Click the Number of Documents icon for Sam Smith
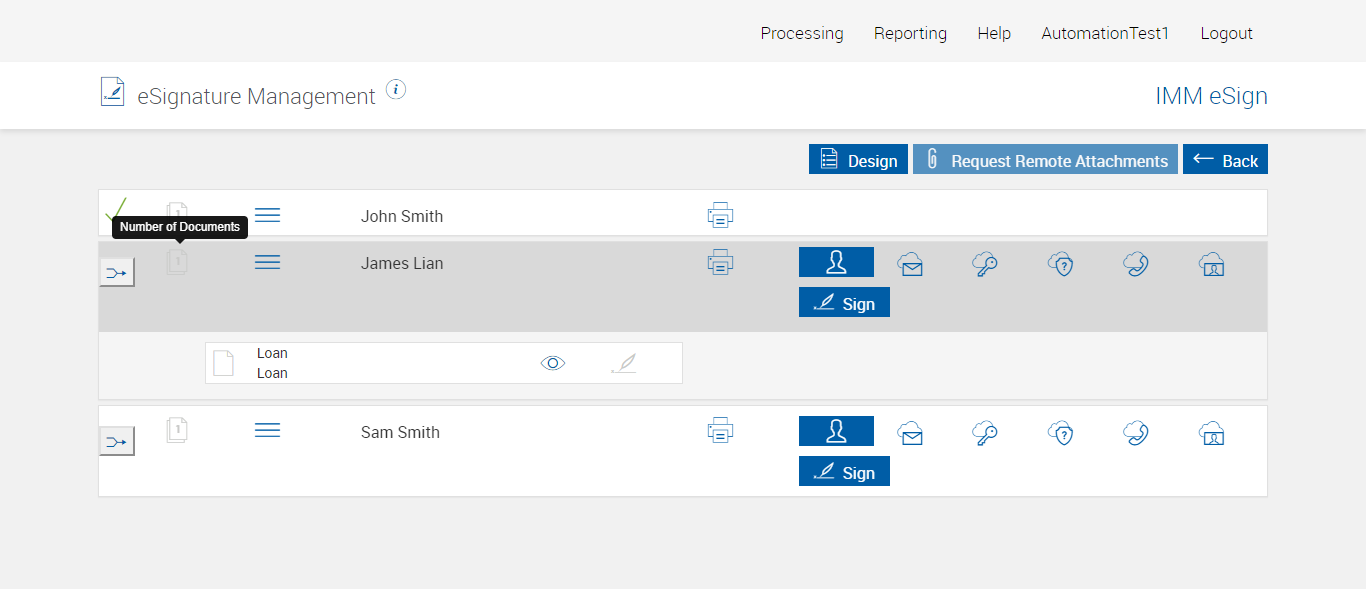 177,431
